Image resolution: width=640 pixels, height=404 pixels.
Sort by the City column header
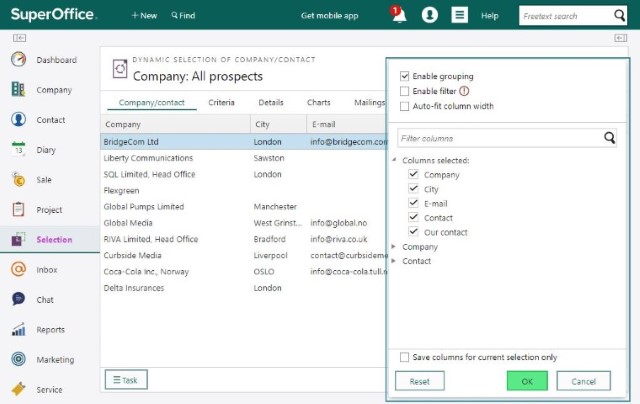[x=278, y=124]
